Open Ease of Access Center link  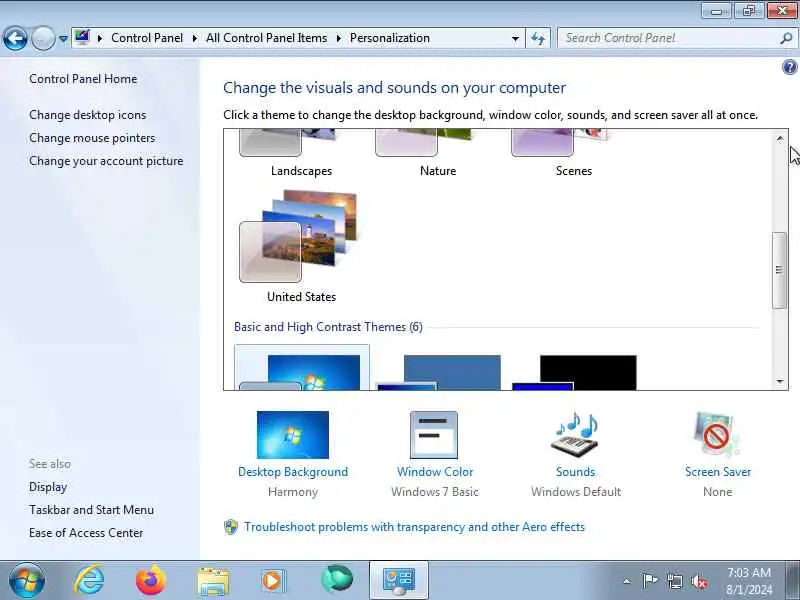[86, 533]
